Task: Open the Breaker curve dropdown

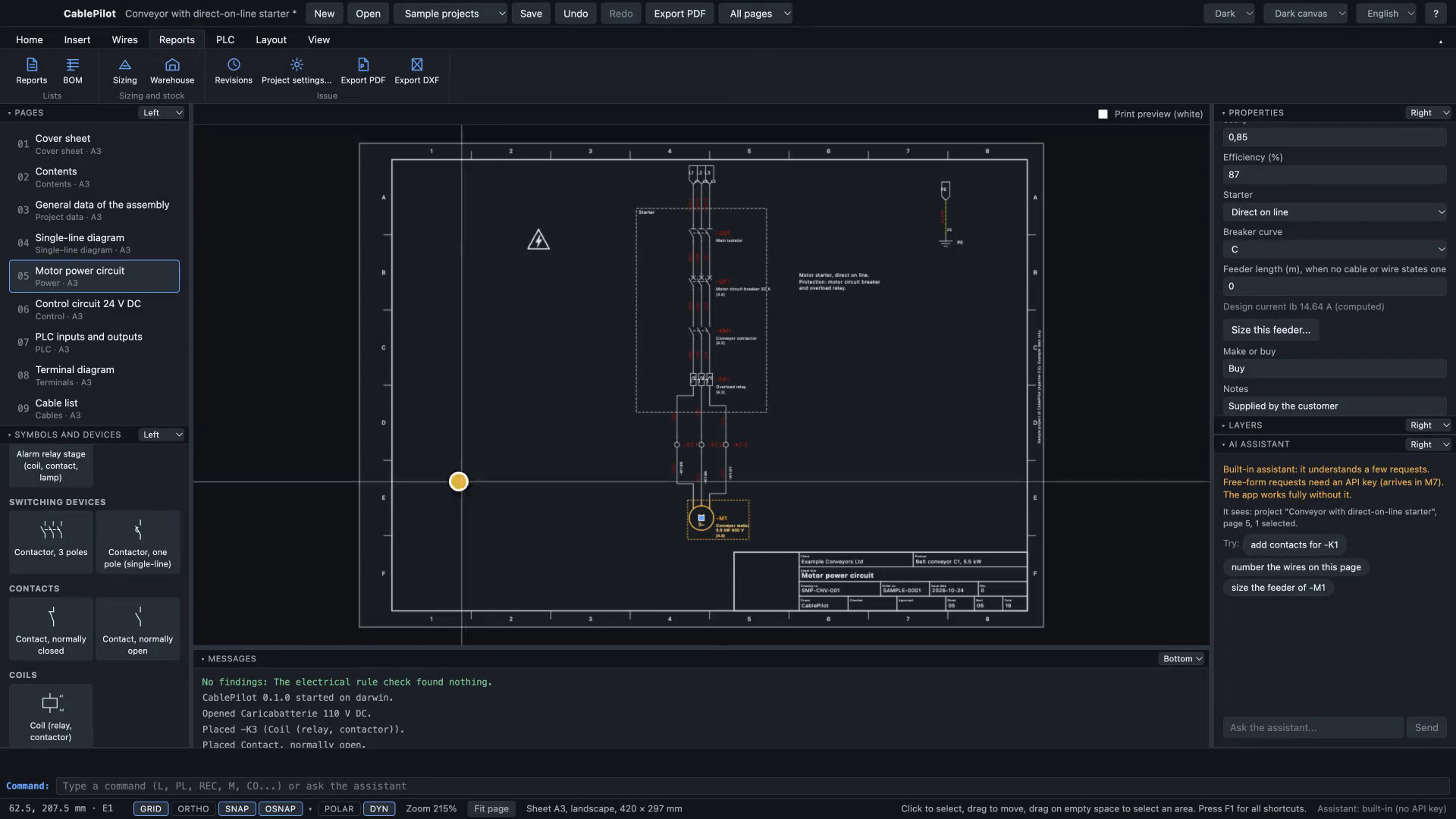Action: click(1335, 249)
